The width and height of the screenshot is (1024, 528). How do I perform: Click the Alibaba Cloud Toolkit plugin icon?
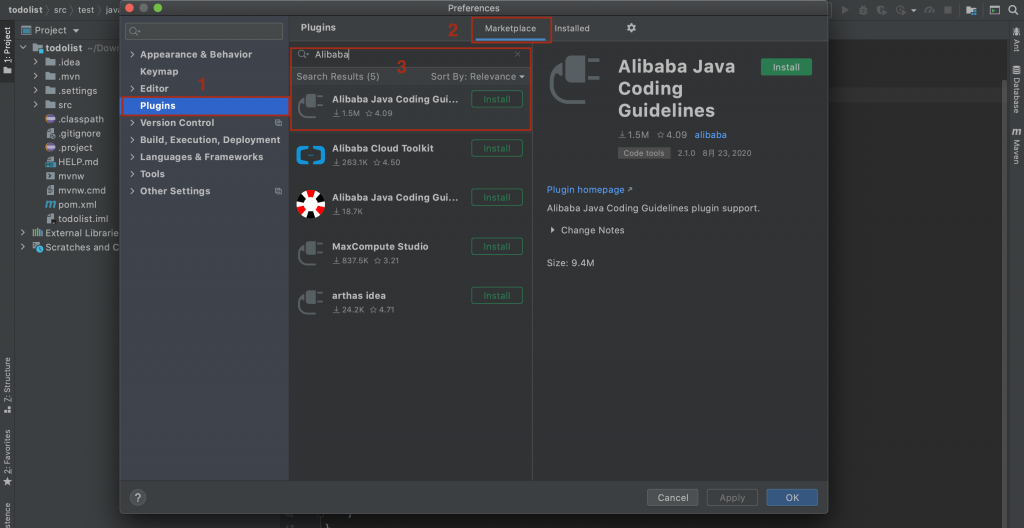click(x=310, y=155)
